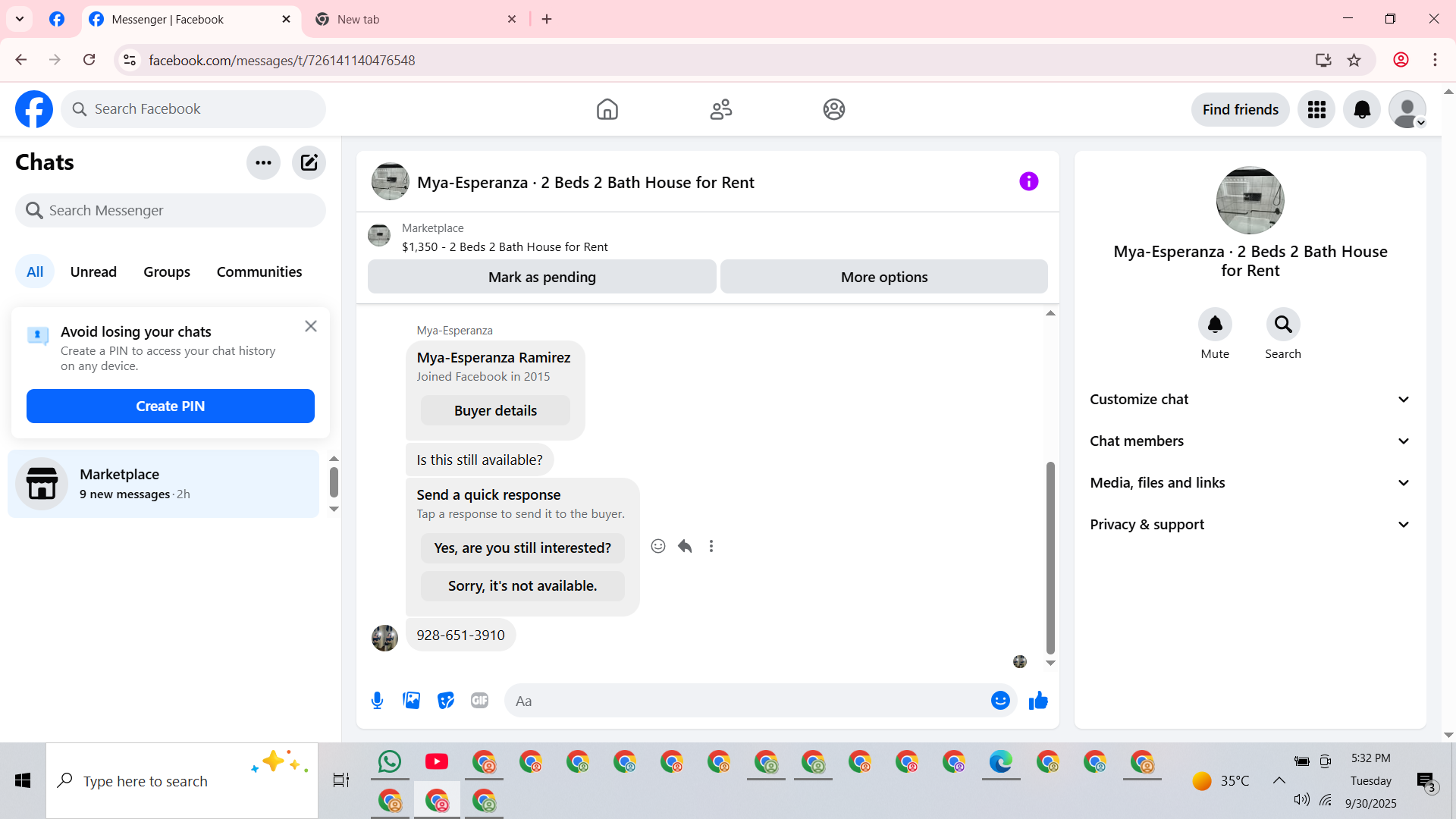Expand Media, files and links section
Screen dimensions: 1456x819
[1250, 483]
